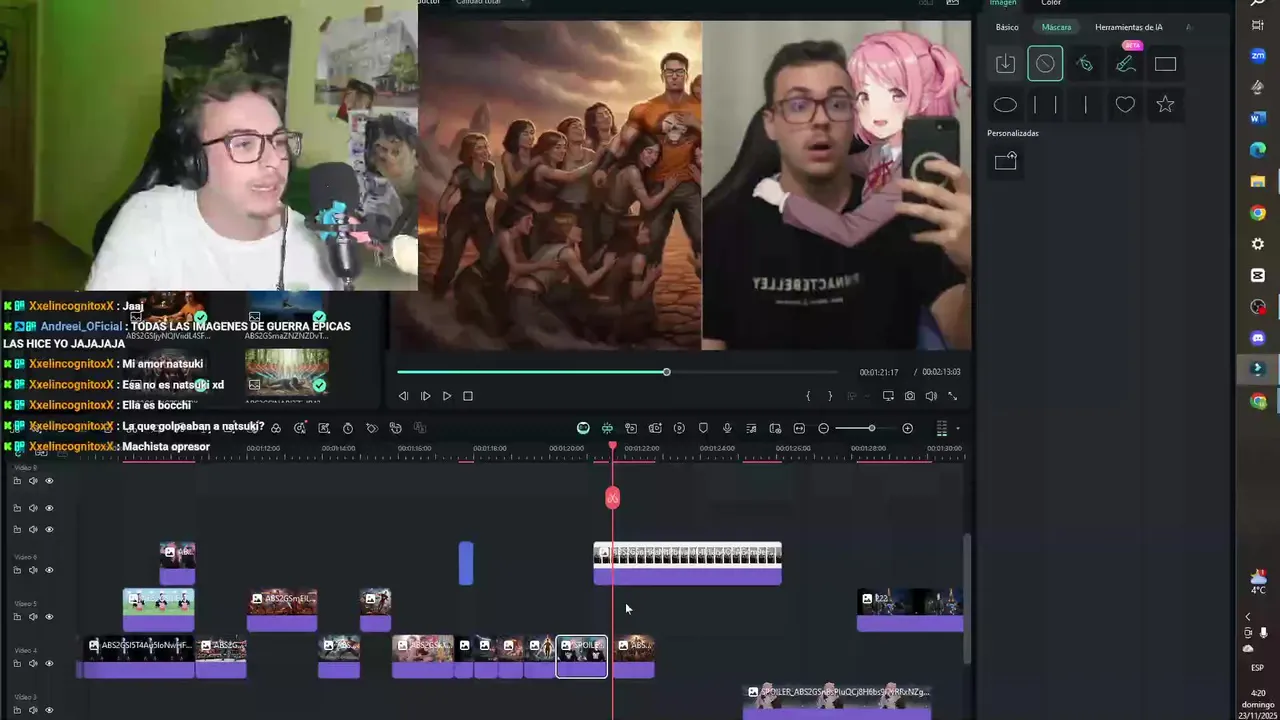Choose the 'none' circle-slash mask option
Viewport: 1280px width, 720px height.
point(1045,64)
